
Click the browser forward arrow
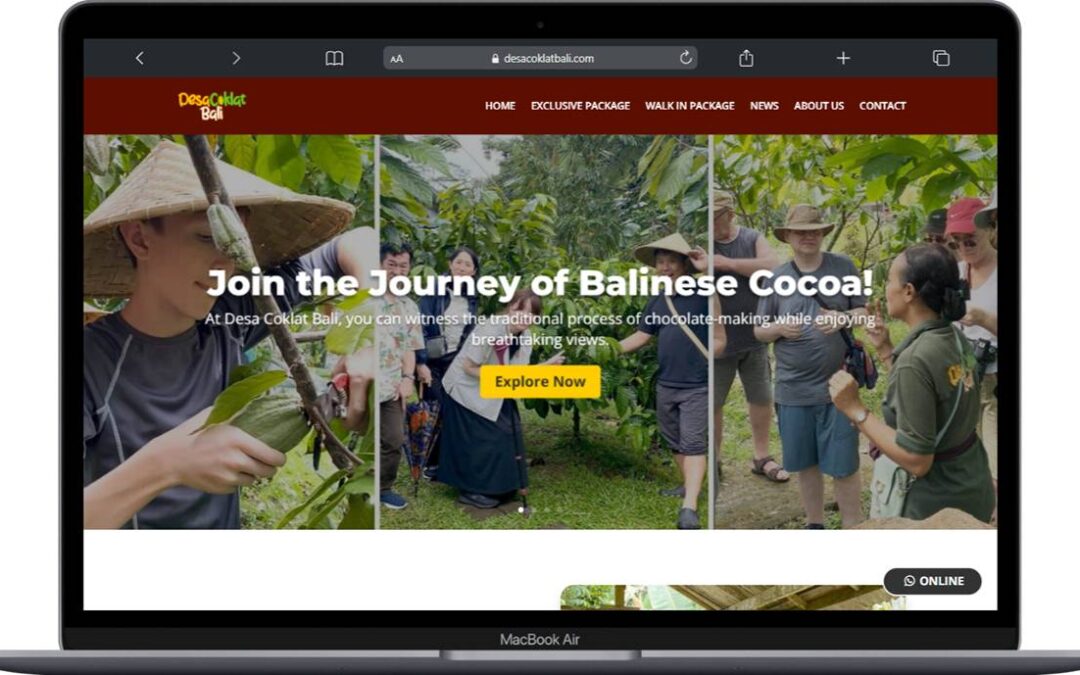point(236,58)
